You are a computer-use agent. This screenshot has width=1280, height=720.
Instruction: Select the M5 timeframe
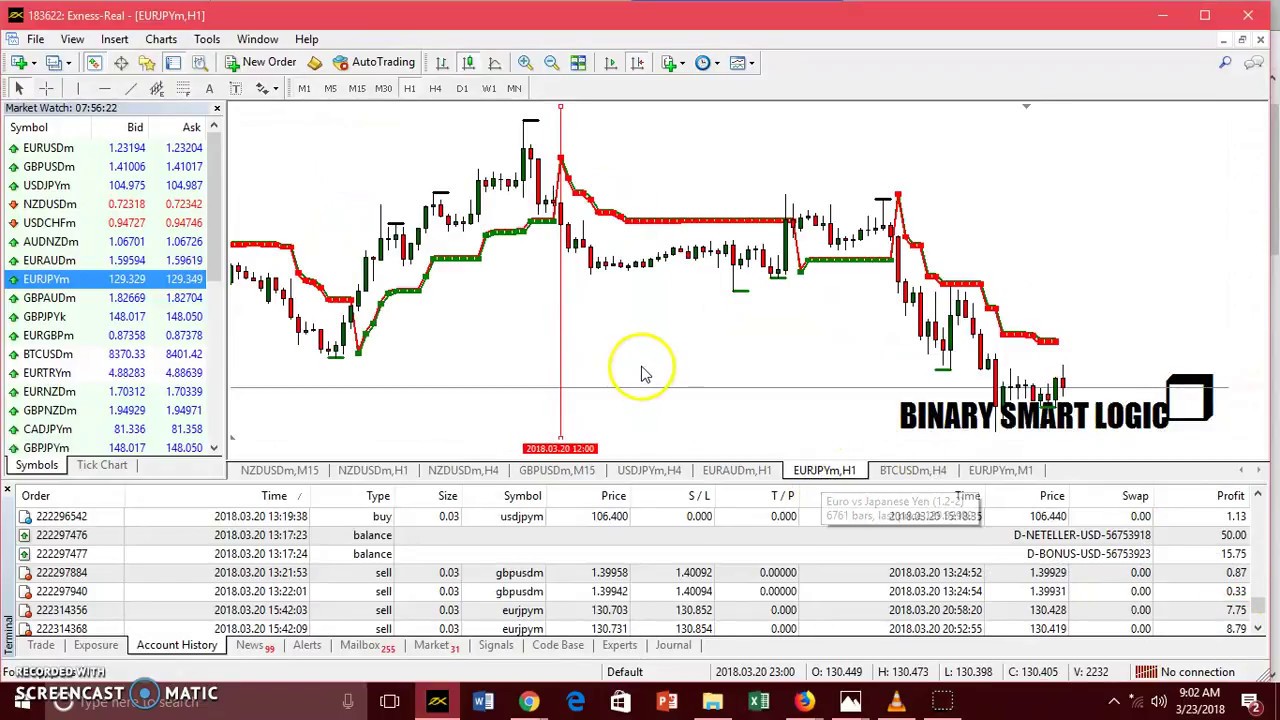[330, 89]
